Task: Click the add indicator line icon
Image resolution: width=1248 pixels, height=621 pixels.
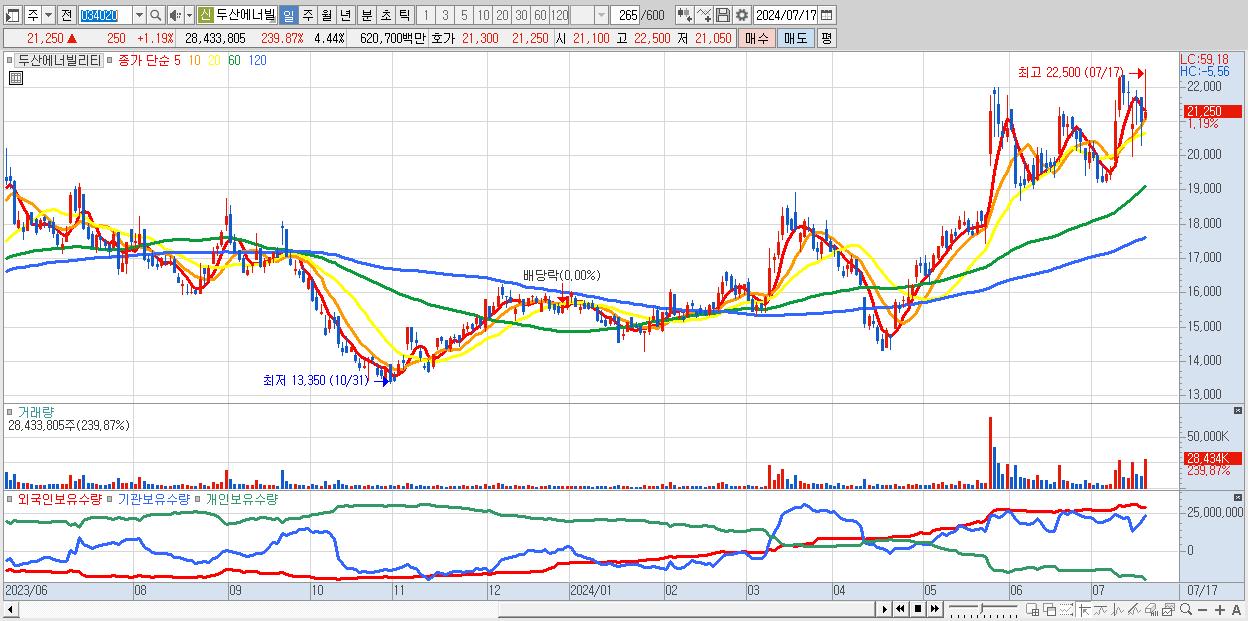Action: (x=704, y=15)
